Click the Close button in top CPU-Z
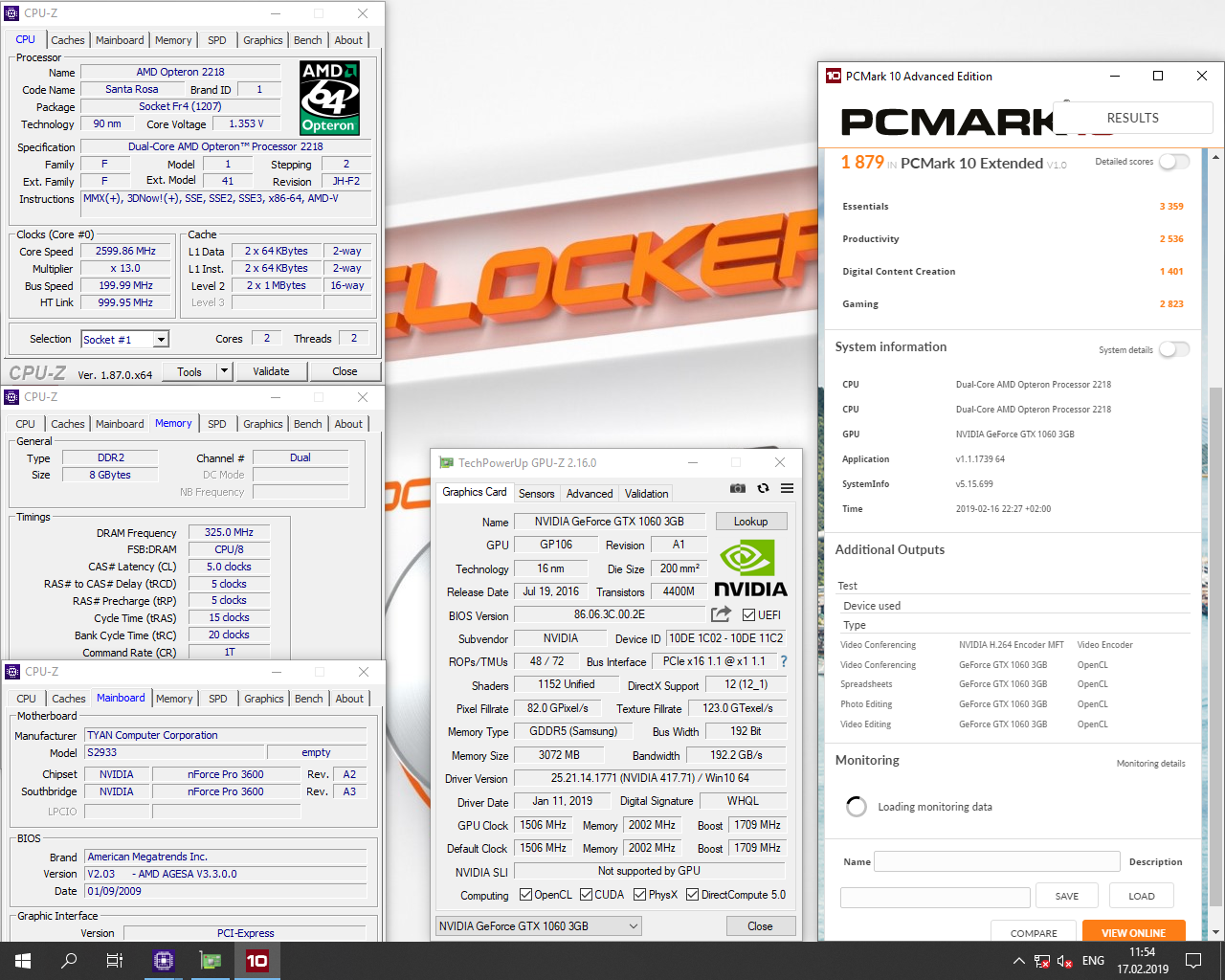1225x980 pixels. (x=345, y=371)
